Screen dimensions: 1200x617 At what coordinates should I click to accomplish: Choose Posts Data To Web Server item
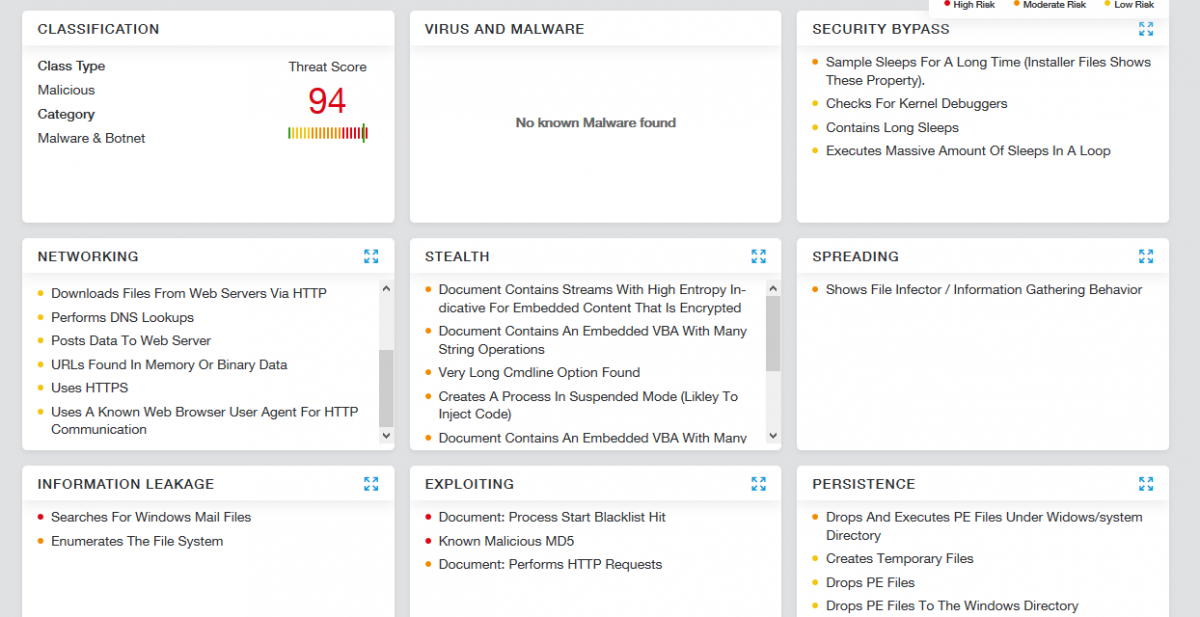point(131,341)
